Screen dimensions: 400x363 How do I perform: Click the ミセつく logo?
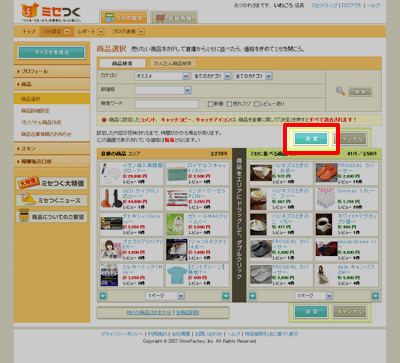pyautogui.click(x=51, y=13)
